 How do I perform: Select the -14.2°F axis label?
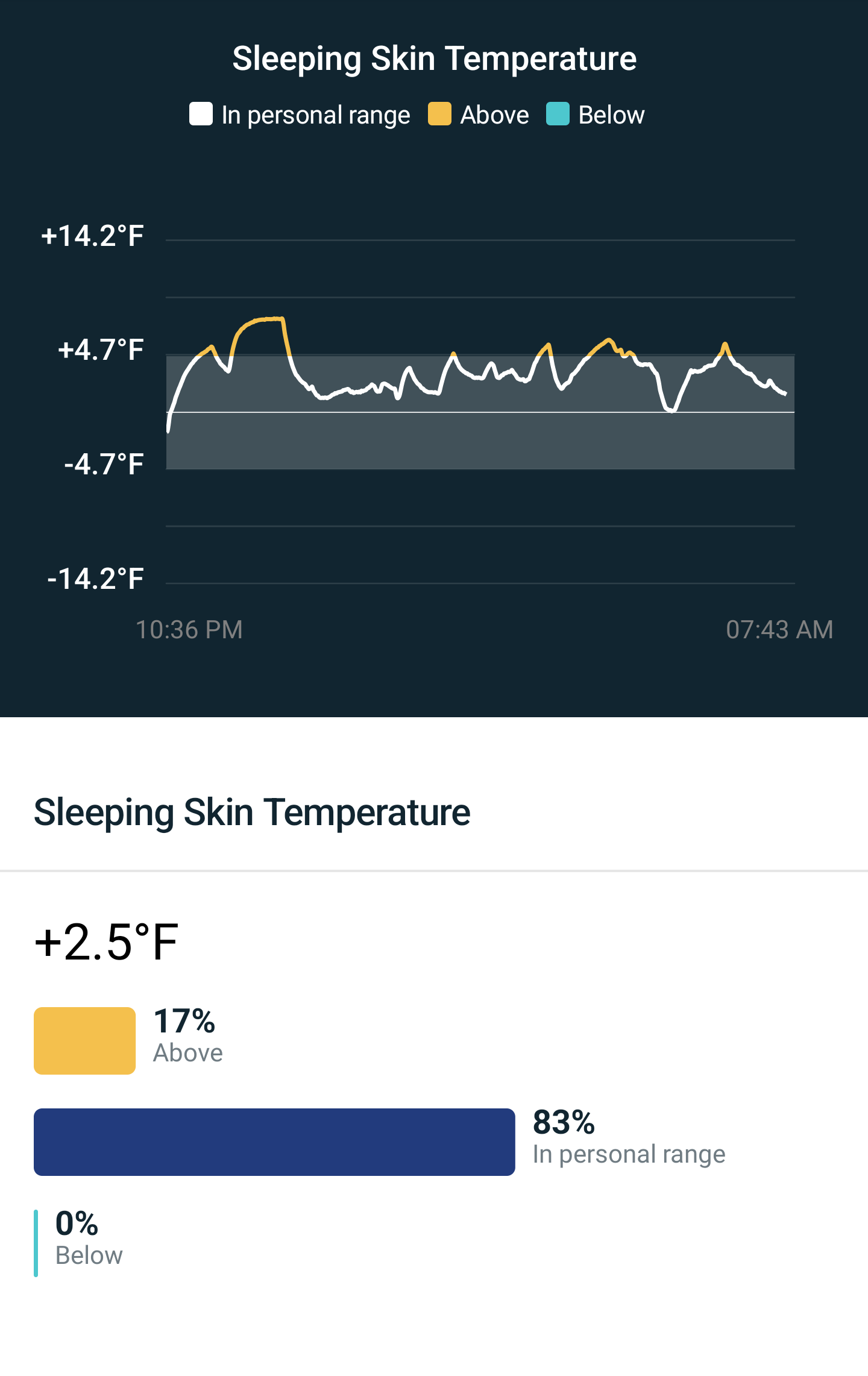95,579
